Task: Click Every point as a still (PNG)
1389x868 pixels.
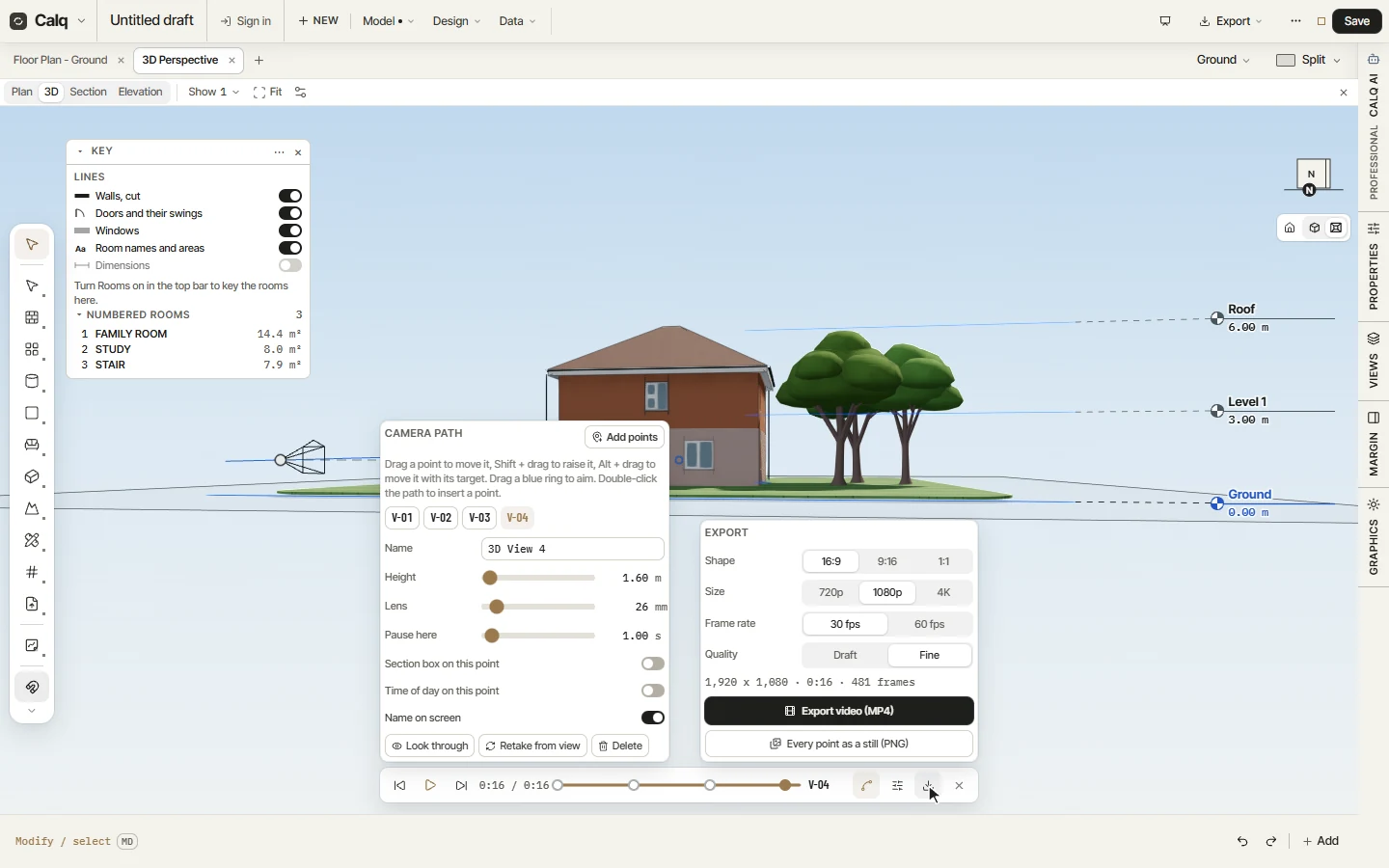Action: click(840, 745)
